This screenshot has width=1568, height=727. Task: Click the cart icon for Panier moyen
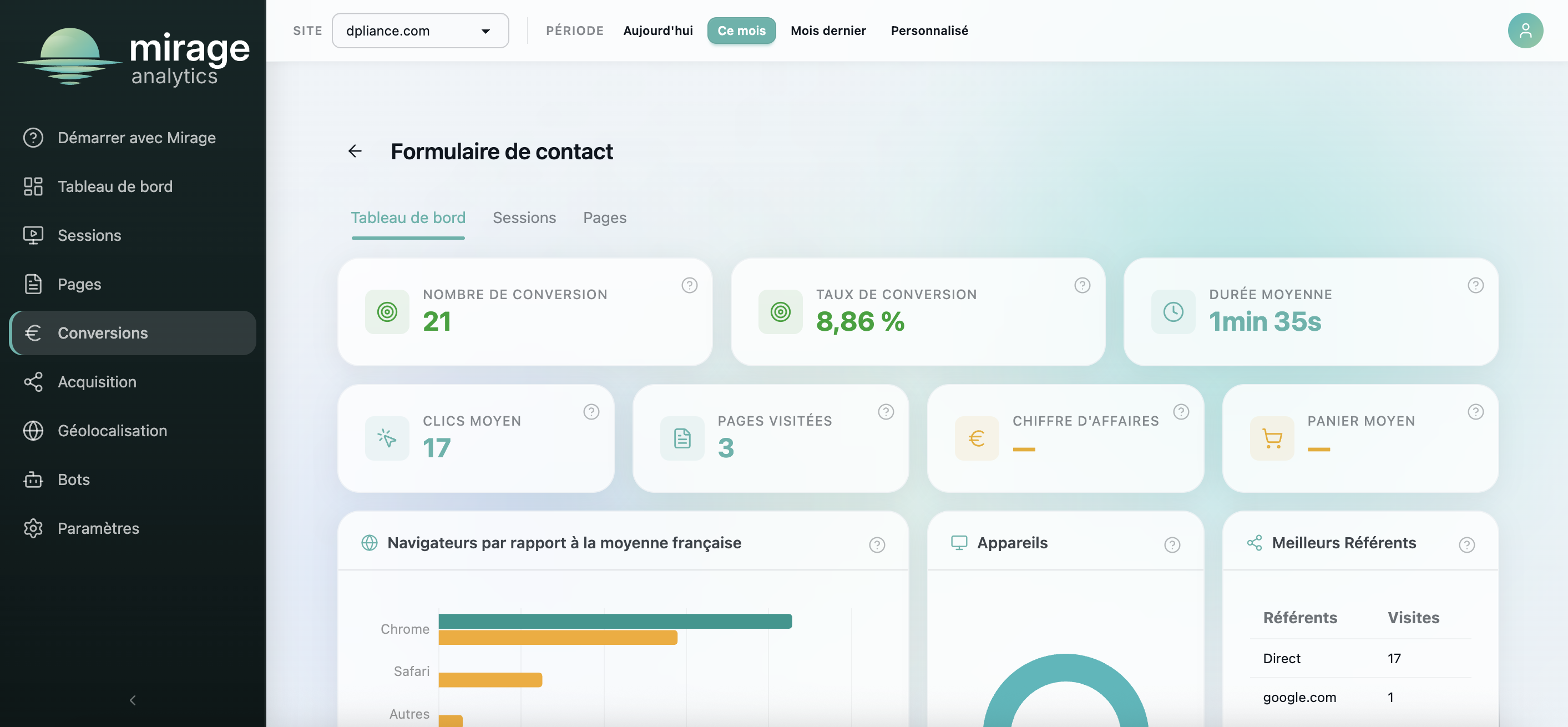click(x=1272, y=438)
